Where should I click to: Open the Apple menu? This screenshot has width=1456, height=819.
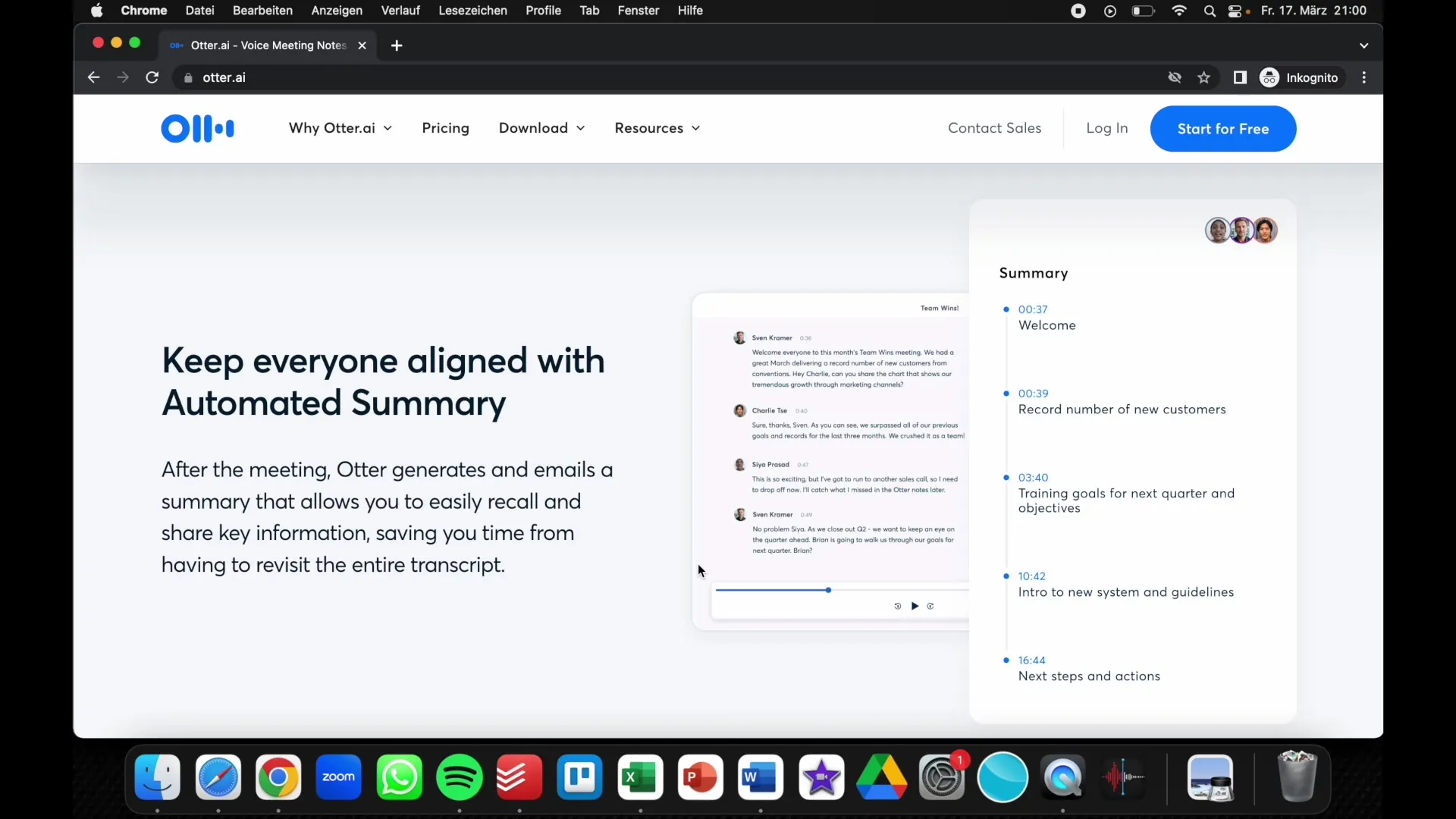coord(97,11)
